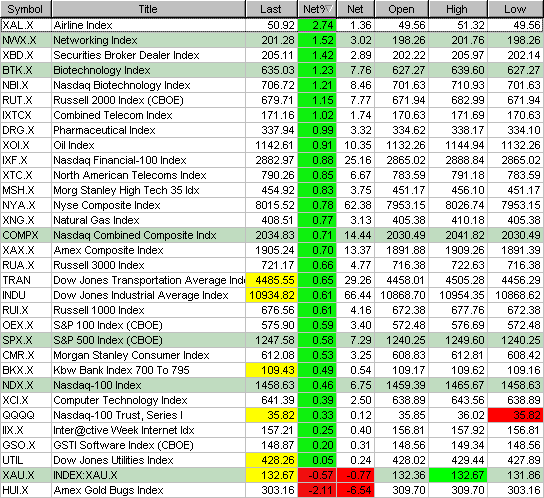Select the COMPX symbol cell
The width and height of the screenshot is (544, 498).
coord(26,235)
